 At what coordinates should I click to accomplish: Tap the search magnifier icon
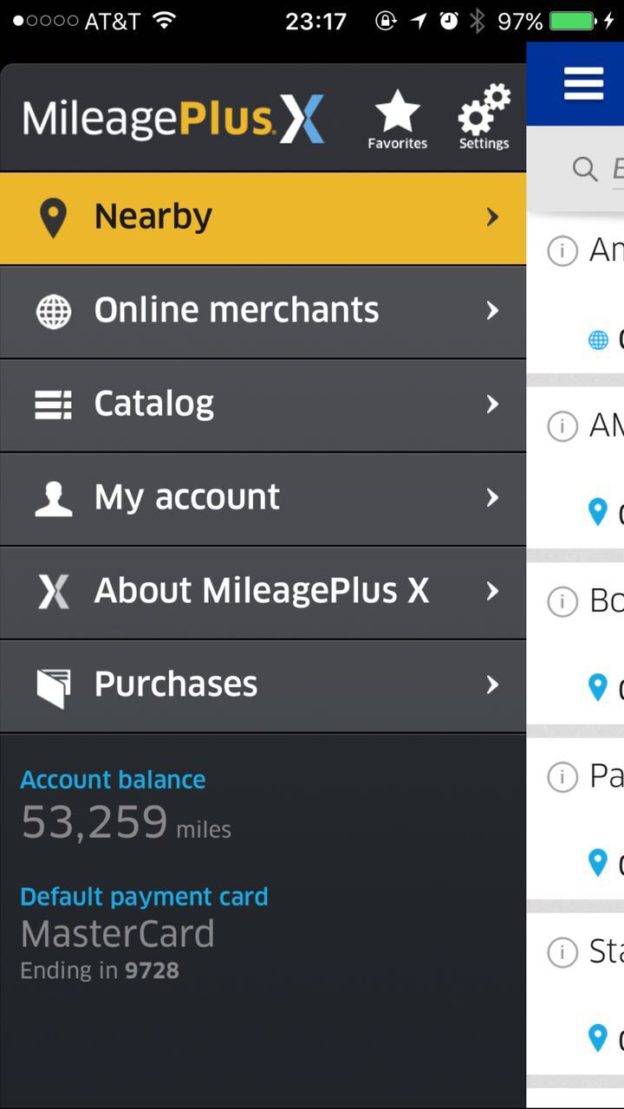(585, 169)
